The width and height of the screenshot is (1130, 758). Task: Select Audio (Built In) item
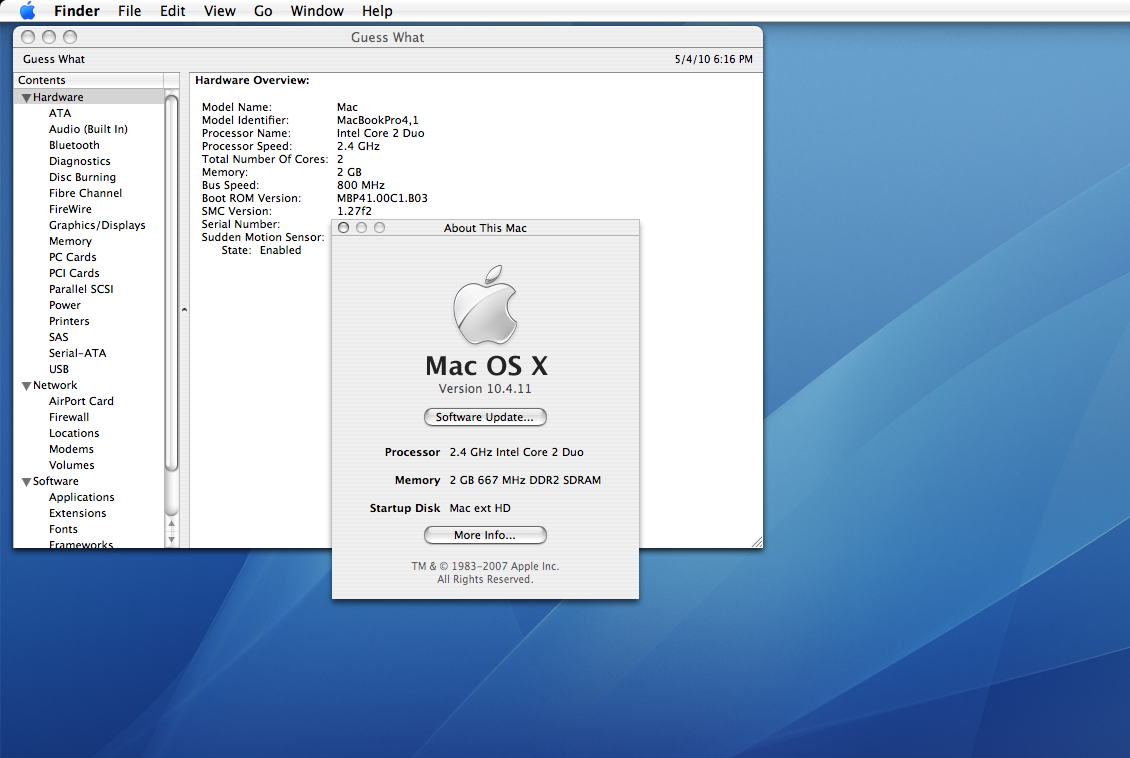pos(88,129)
